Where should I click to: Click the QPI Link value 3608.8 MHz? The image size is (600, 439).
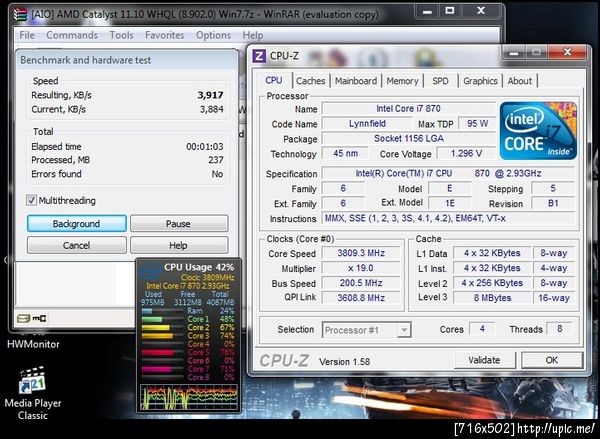pos(361,298)
